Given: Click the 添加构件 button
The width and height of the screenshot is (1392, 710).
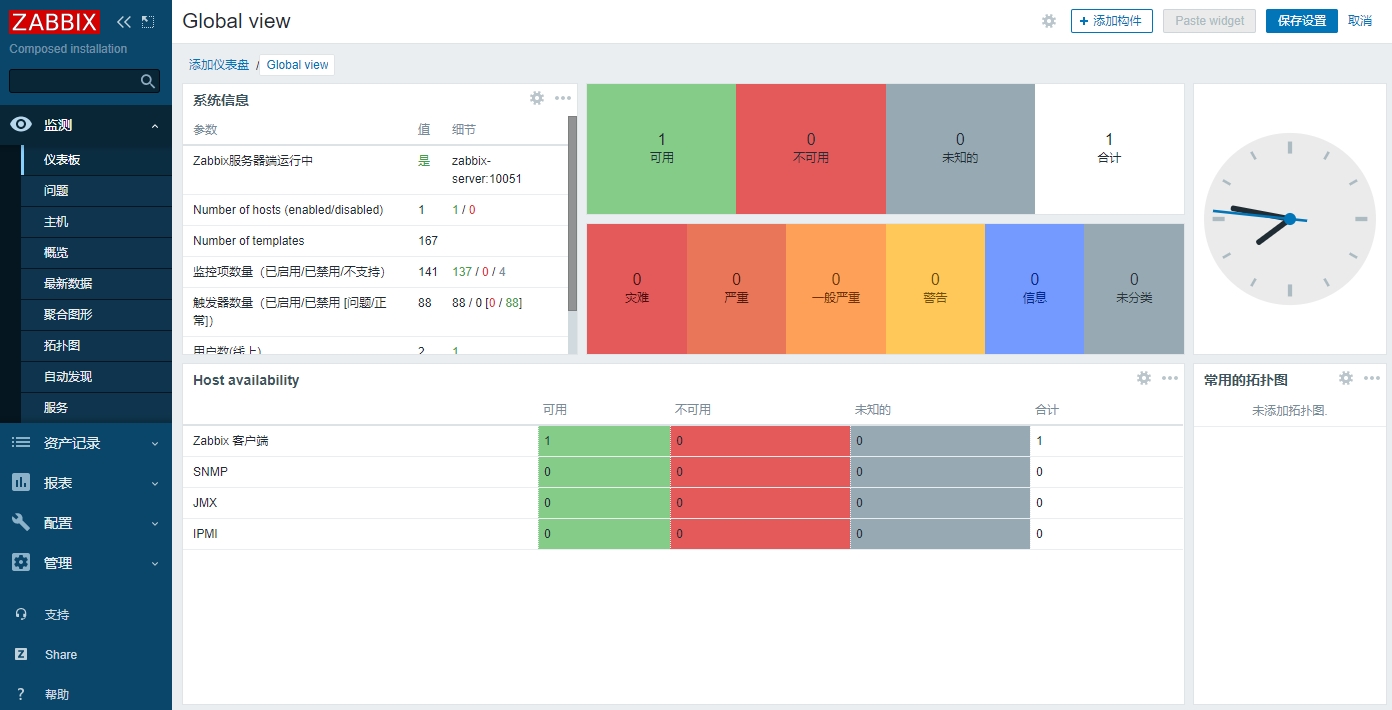Looking at the screenshot, I should (x=1111, y=21).
